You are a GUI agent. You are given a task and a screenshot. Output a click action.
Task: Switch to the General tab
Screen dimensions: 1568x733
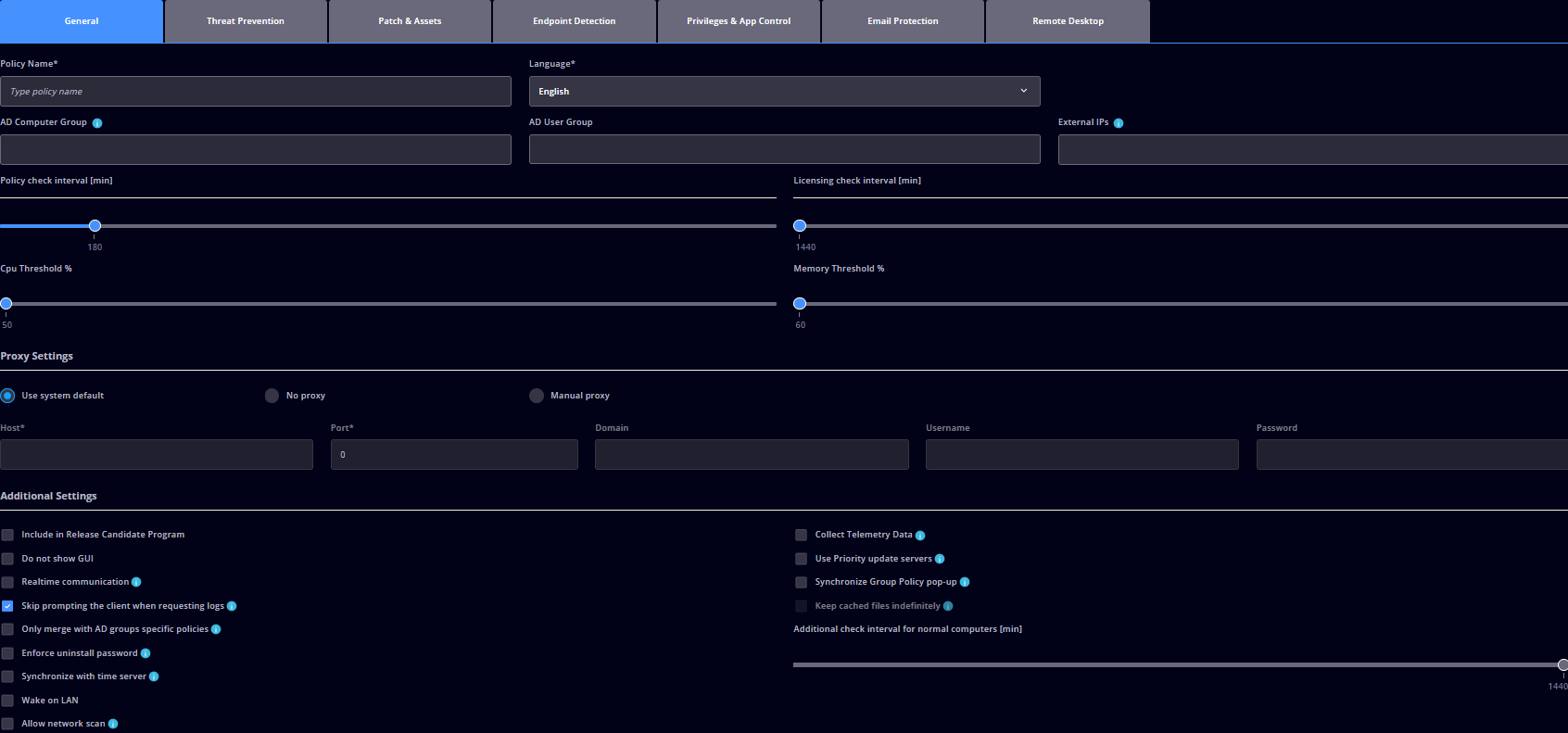82,21
